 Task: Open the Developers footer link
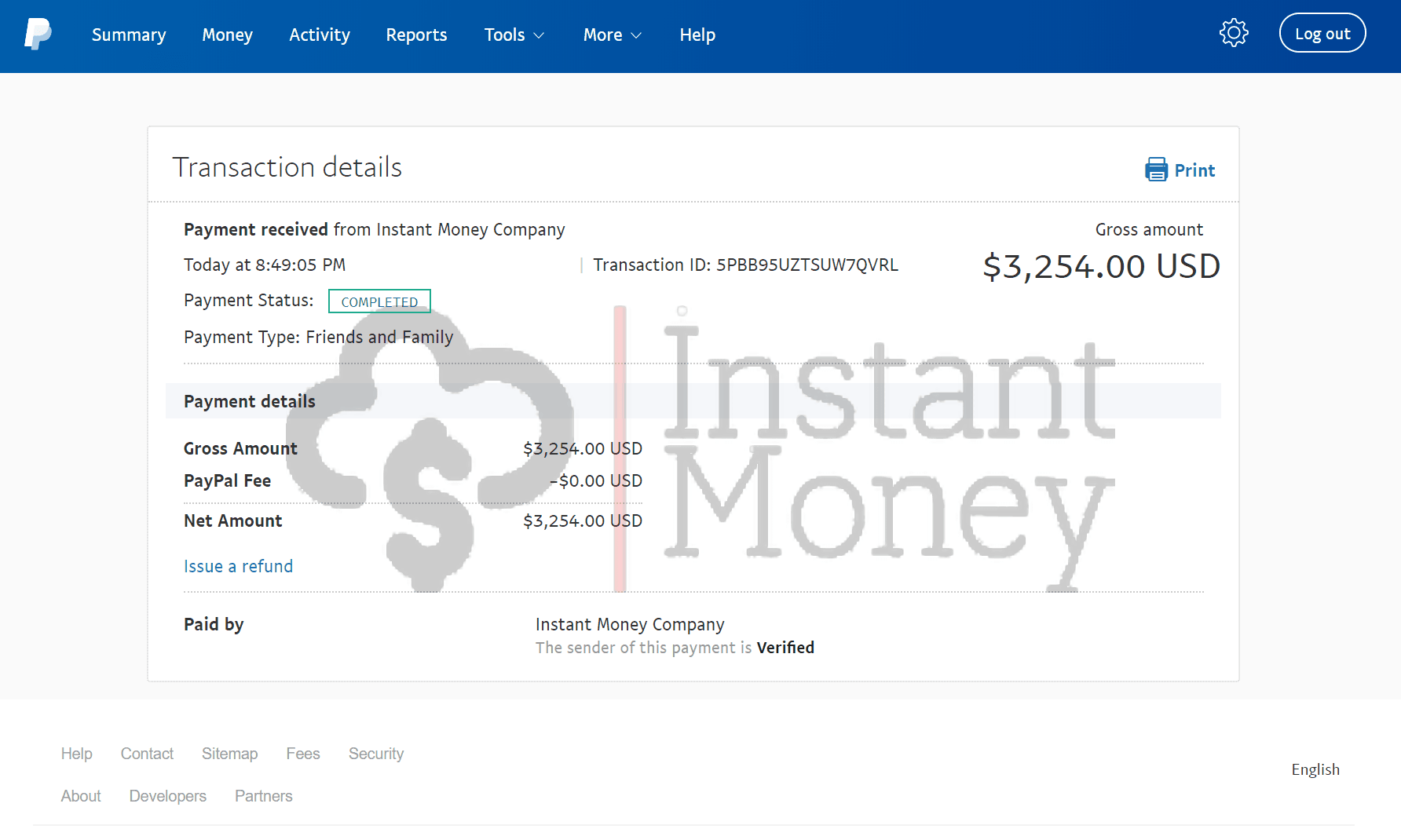[168, 796]
